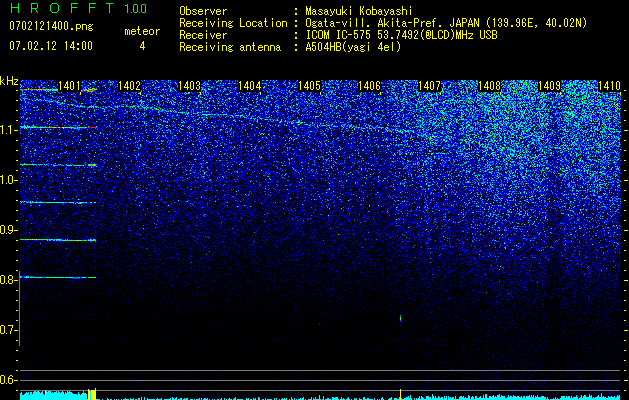Click the 1404 time marker
Viewport: 629px width, 400px height.
point(250,85)
